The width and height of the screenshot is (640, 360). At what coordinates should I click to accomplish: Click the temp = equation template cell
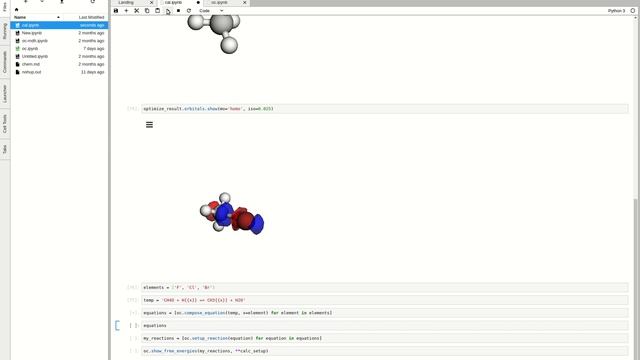point(384,300)
